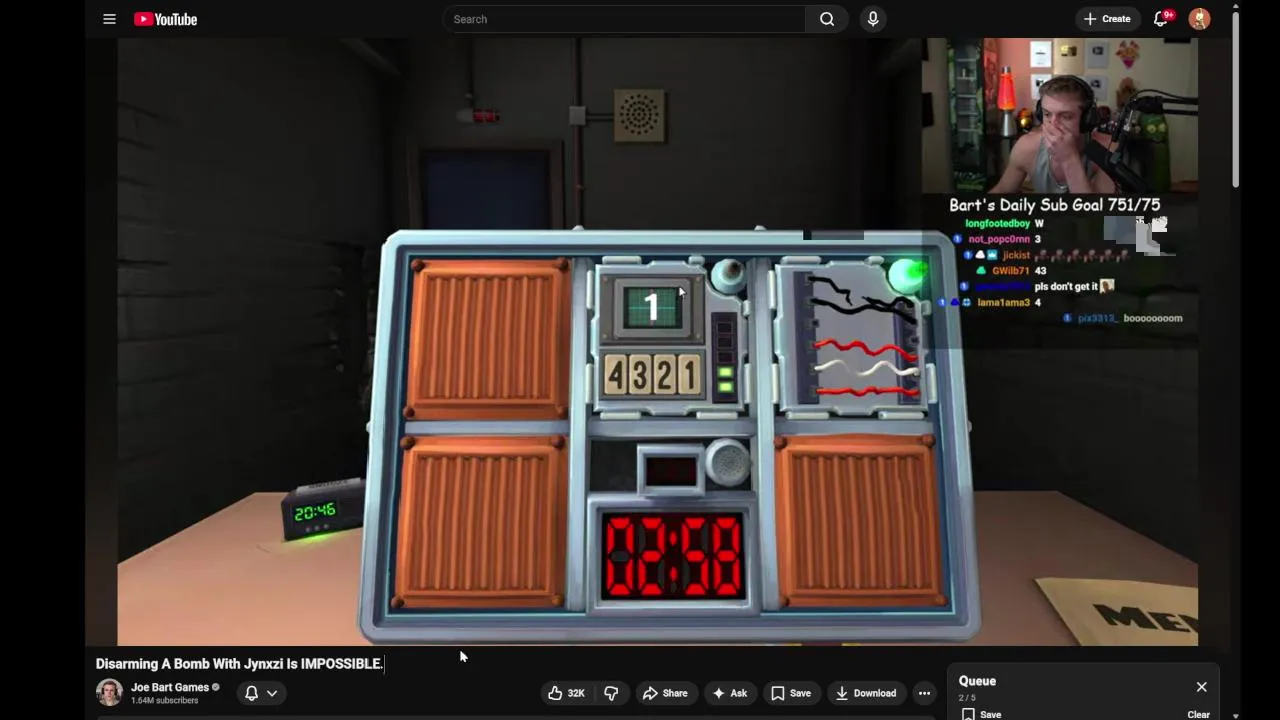The image size is (1280, 720).
Task: View notifications bell in header
Action: click(1161, 19)
